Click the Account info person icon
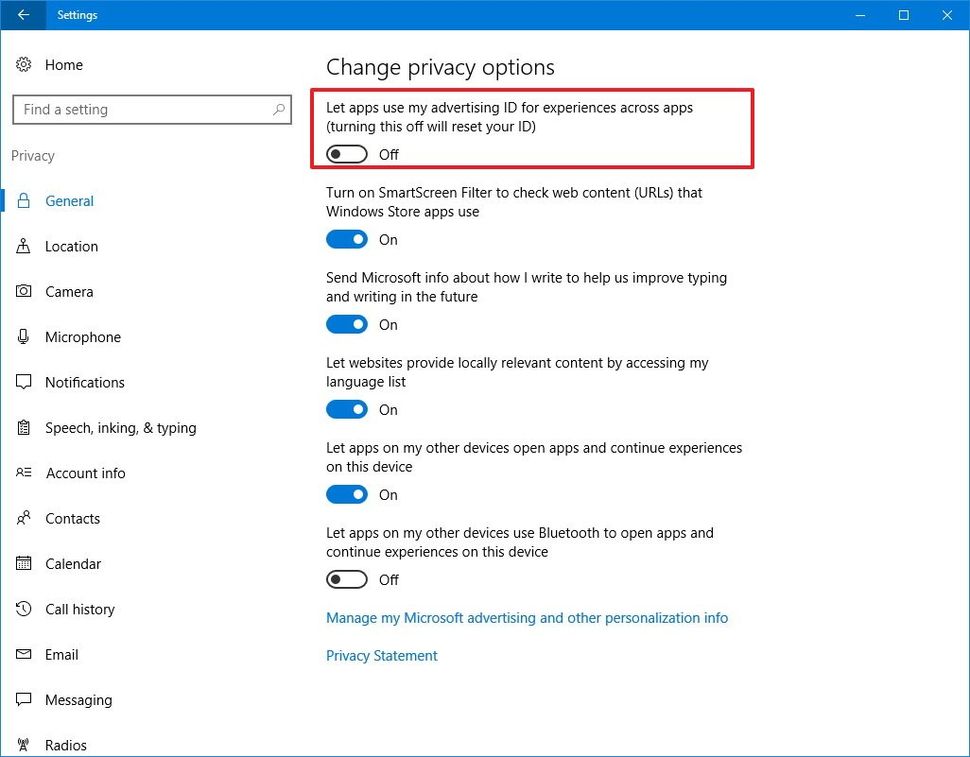The image size is (970, 757). 23,473
